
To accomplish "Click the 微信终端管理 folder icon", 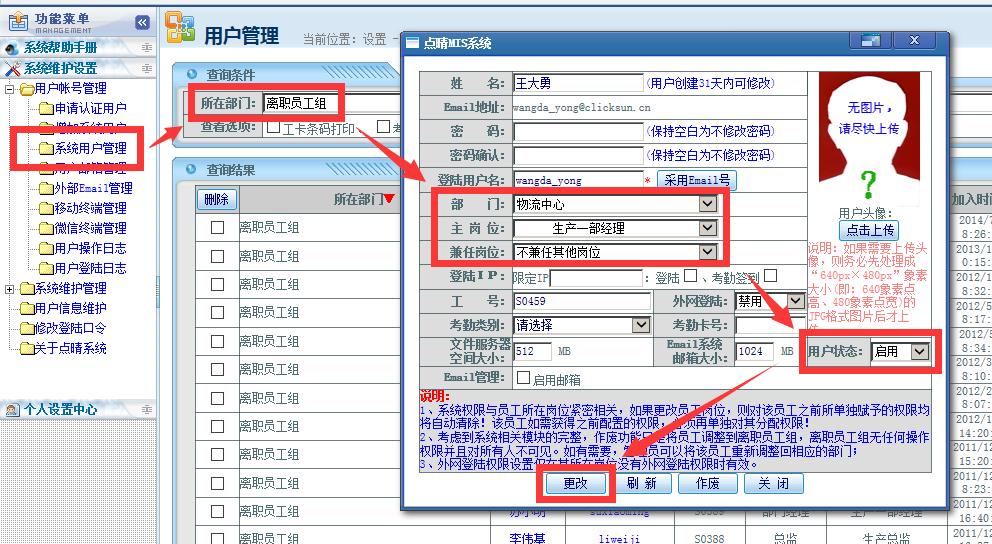I will point(46,228).
